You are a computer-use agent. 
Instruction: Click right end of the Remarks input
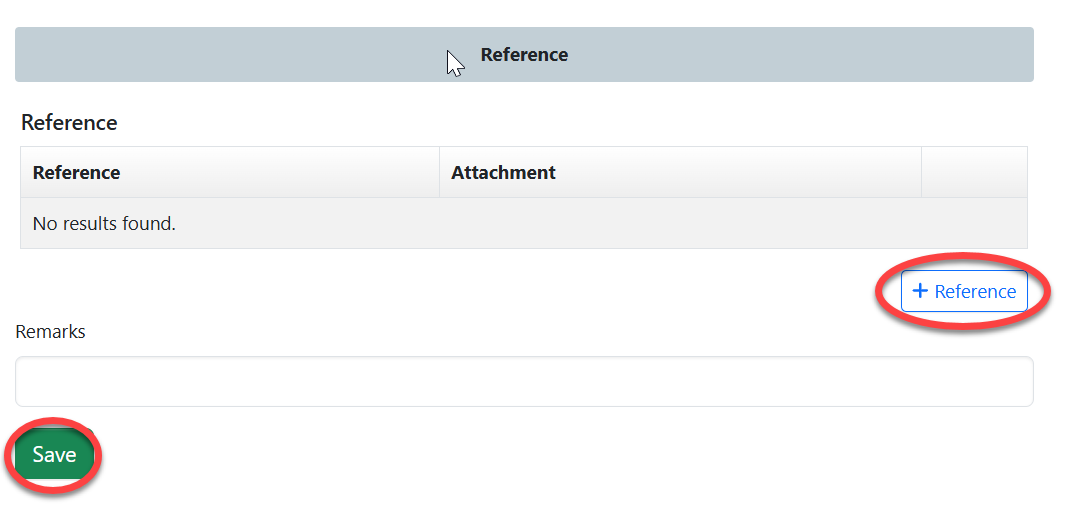click(x=1018, y=381)
